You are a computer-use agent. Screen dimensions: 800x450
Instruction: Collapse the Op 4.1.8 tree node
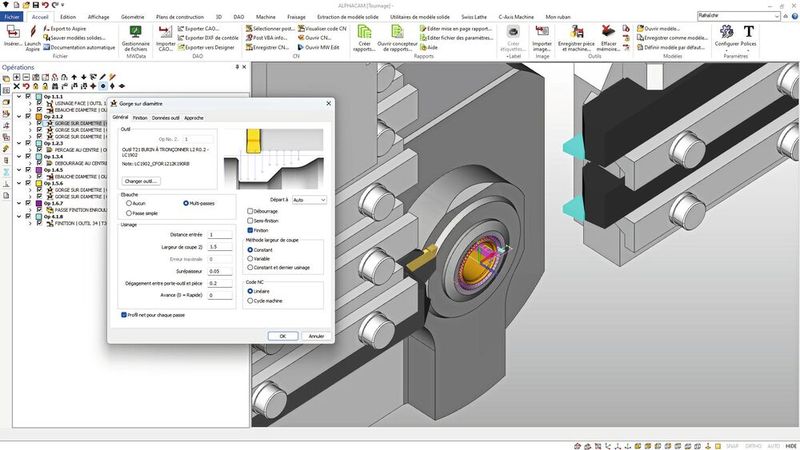[x=19, y=216]
